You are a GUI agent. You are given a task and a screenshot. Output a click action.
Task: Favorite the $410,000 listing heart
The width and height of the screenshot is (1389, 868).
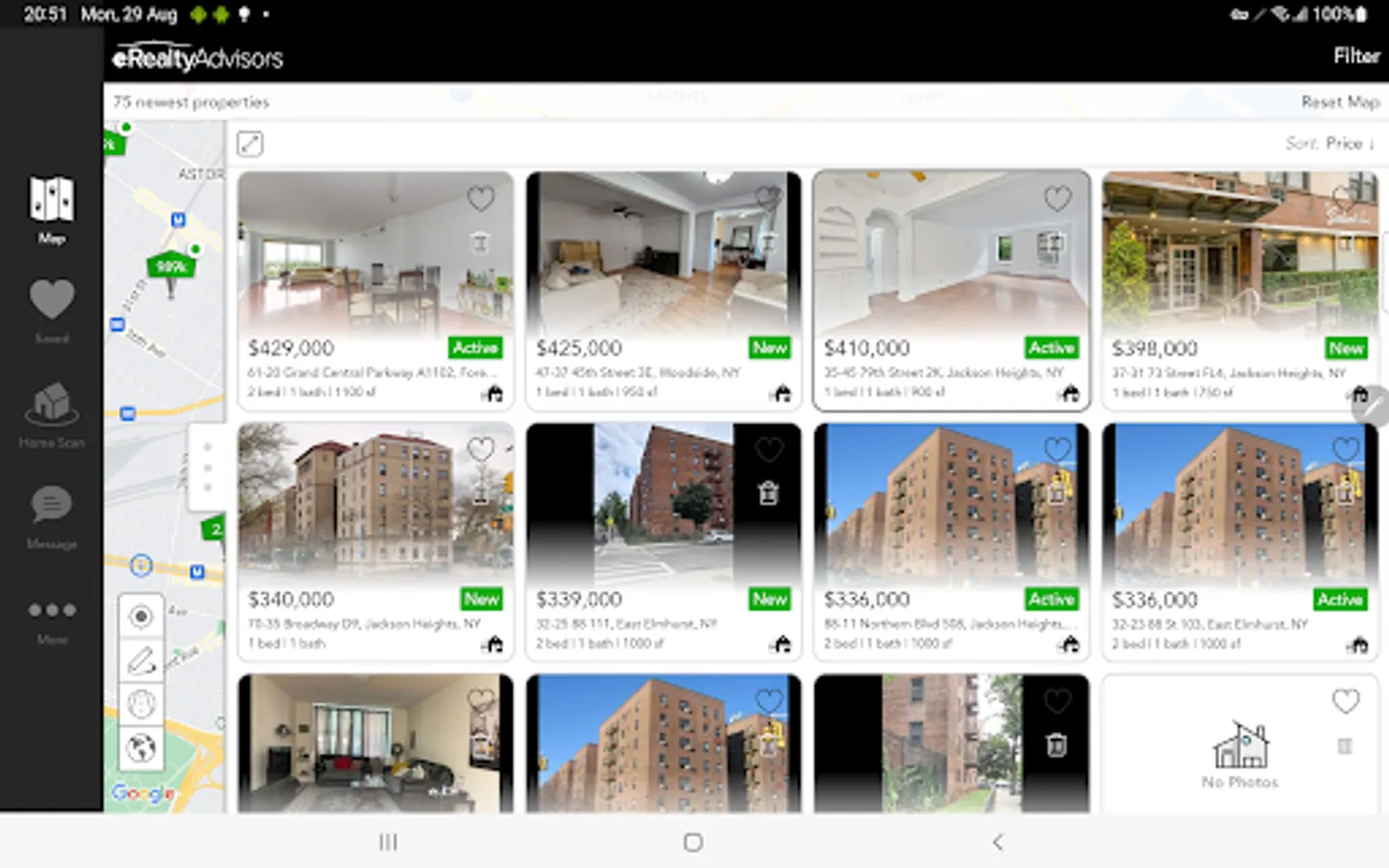coord(1057,199)
